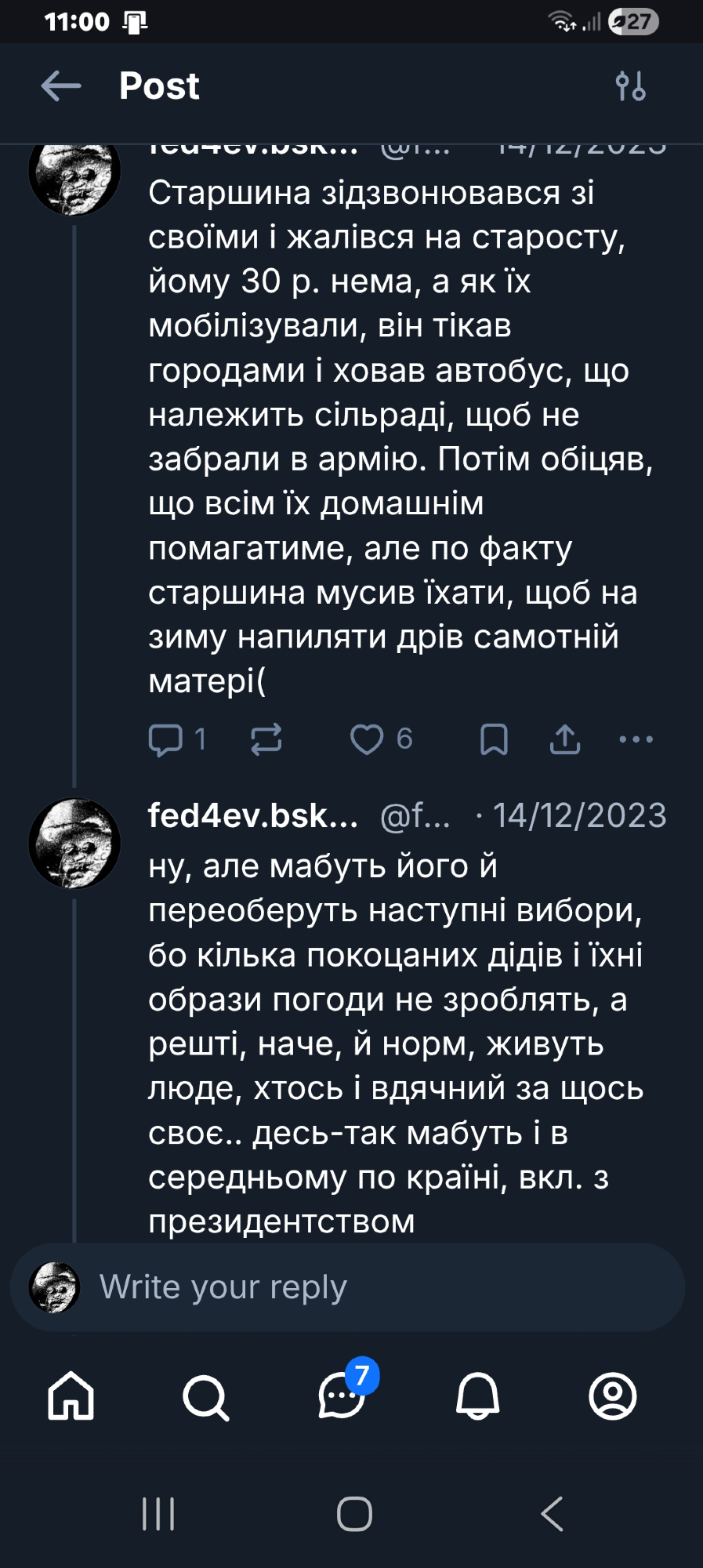Repost the Старшина post
703x1568 pixels.
coord(266,739)
